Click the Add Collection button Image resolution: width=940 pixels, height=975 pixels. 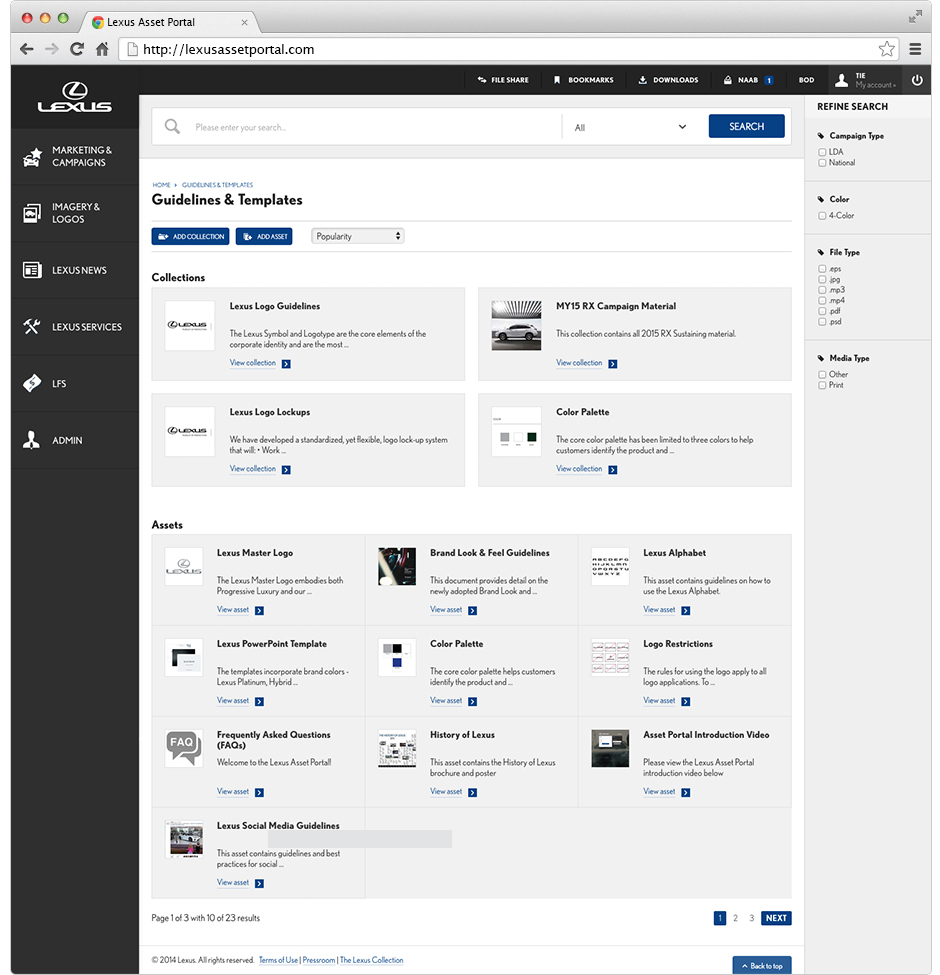click(x=190, y=236)
